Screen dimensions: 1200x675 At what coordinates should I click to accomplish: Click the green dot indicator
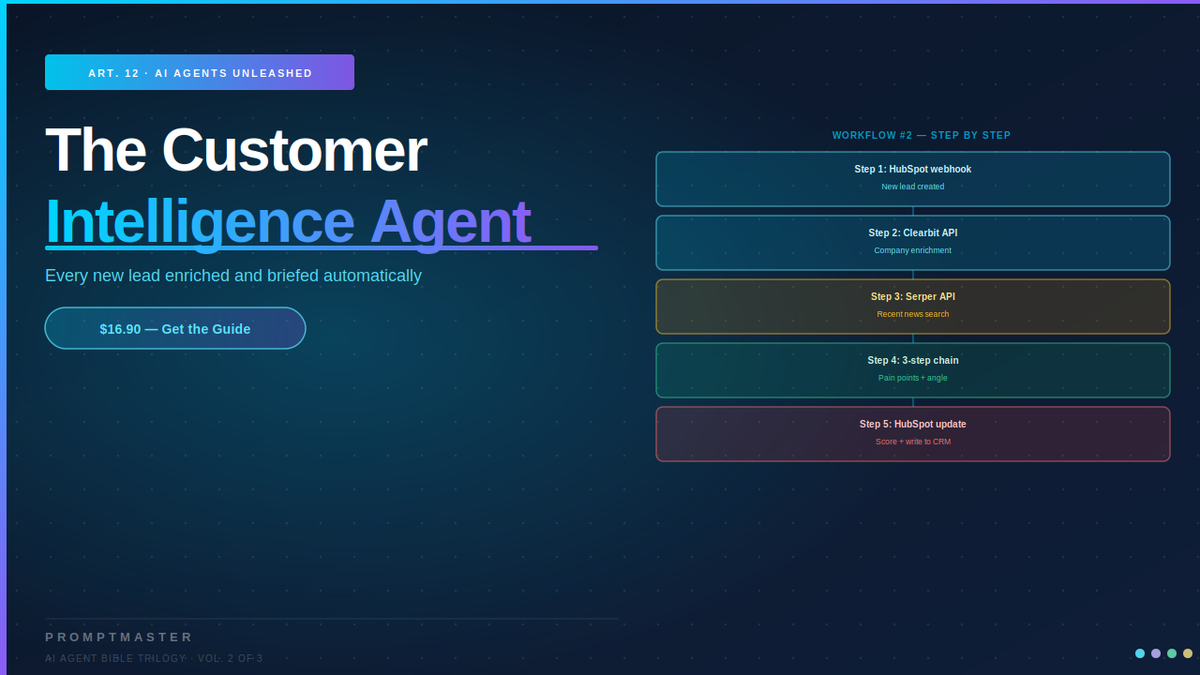1172,653
